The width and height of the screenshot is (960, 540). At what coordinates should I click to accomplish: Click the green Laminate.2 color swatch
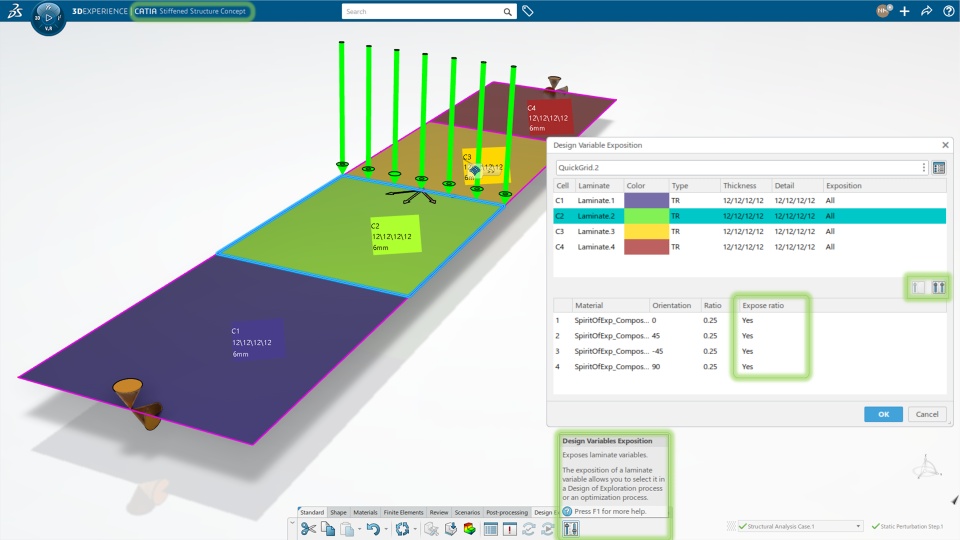[x=646, y=216]
